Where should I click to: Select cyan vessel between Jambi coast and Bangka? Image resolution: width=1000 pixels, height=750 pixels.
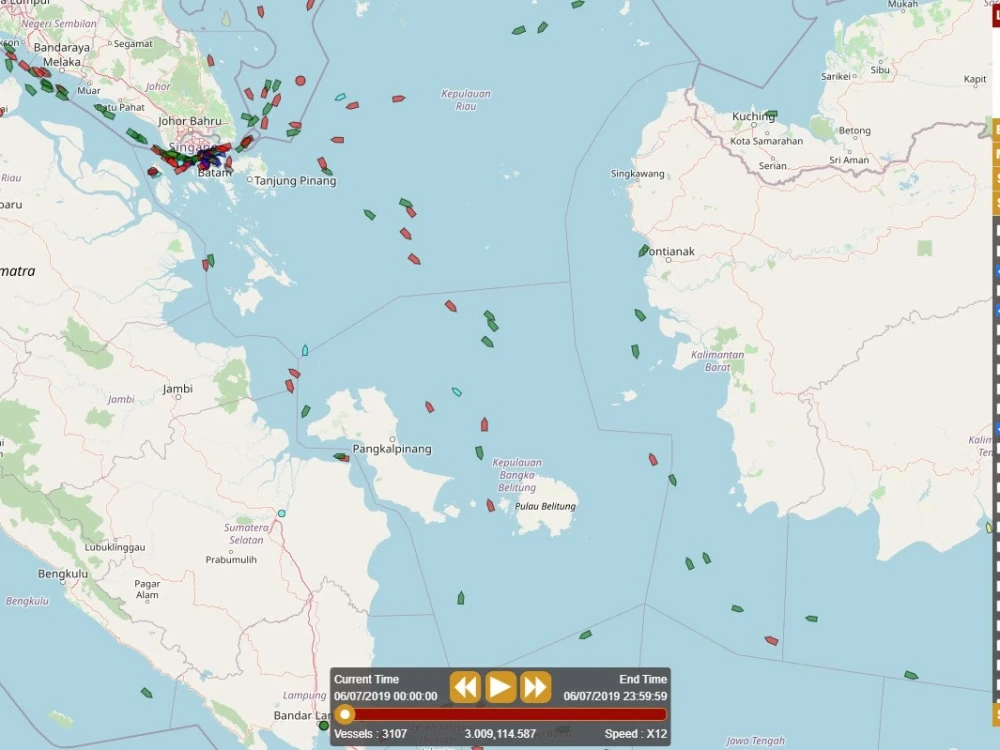click(305, 350)
